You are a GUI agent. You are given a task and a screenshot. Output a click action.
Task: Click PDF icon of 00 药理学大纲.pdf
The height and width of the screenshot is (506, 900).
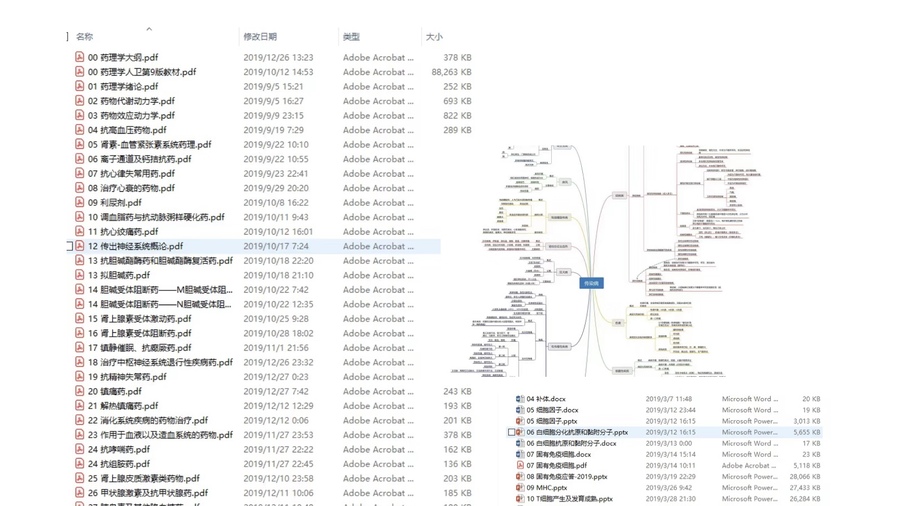(80, 58)
